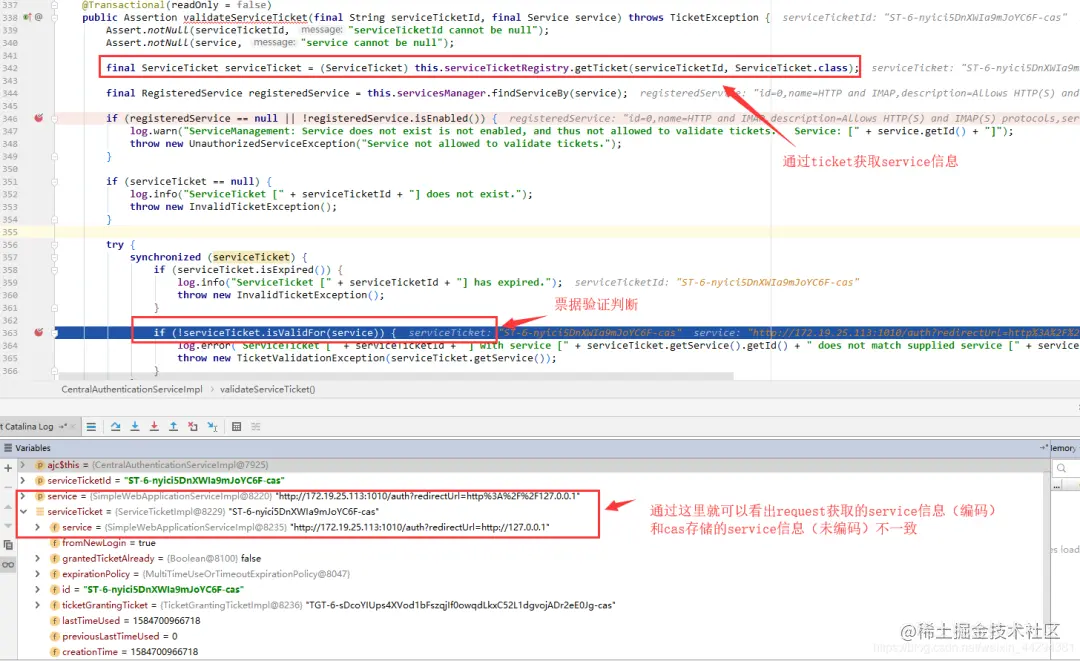Click the Remove Watch minus icon
Viewport: 1080px width, 661px height.
coord(8,486)
